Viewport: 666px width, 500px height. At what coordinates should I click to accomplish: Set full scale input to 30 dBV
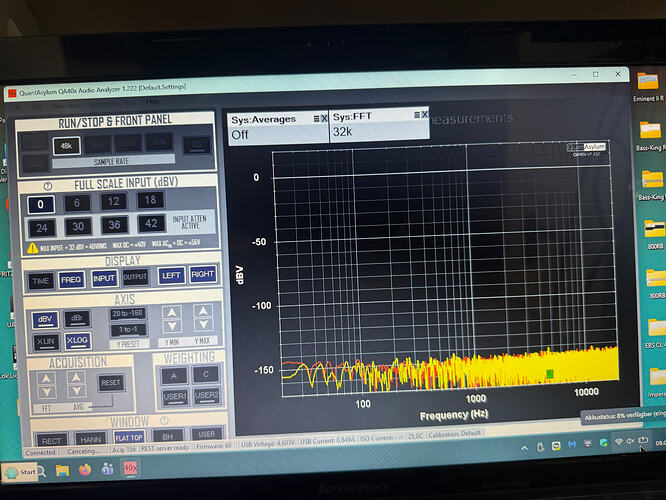click(x=78, y=226)
